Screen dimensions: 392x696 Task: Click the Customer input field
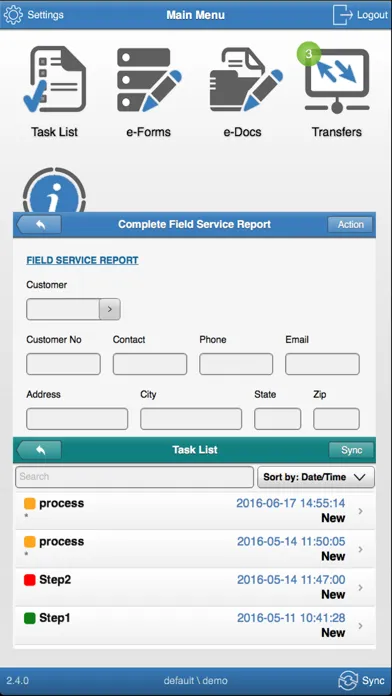coord(63,309)
